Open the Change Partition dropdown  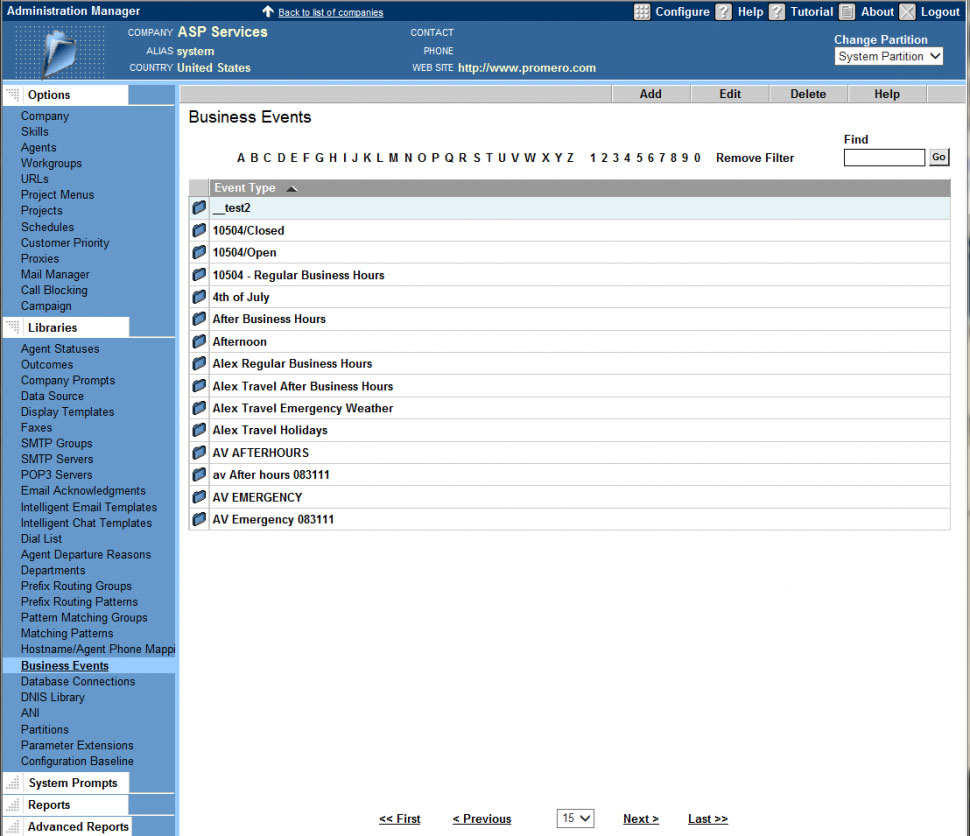(888, 57)
